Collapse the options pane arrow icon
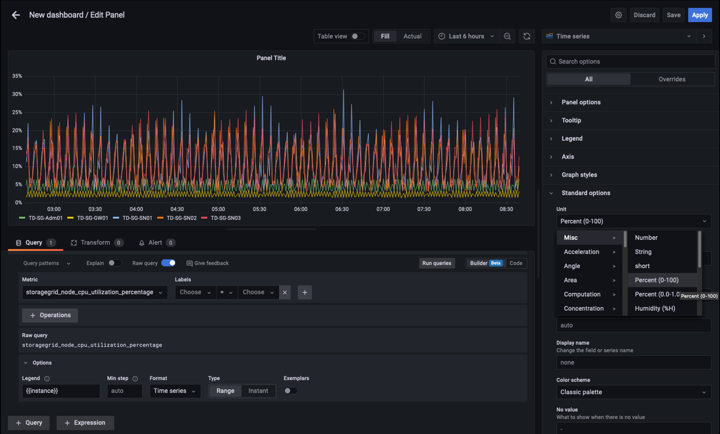Screen dimensions: 720x434 point(704,36)
